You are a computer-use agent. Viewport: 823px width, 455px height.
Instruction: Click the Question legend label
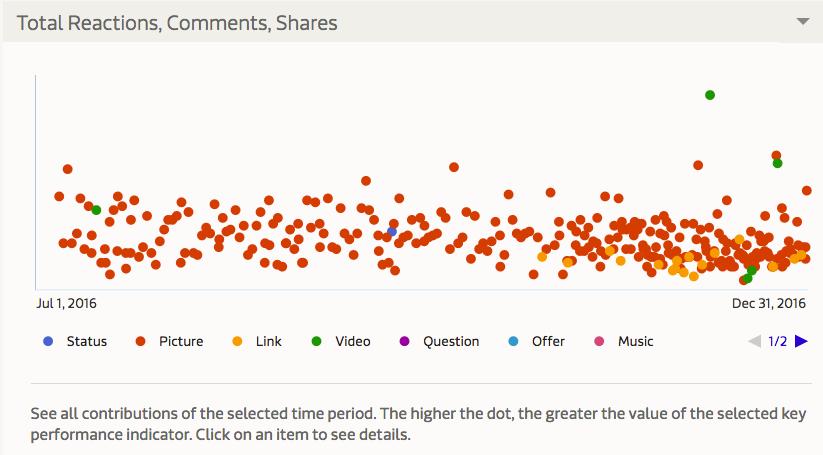point(451,341)
